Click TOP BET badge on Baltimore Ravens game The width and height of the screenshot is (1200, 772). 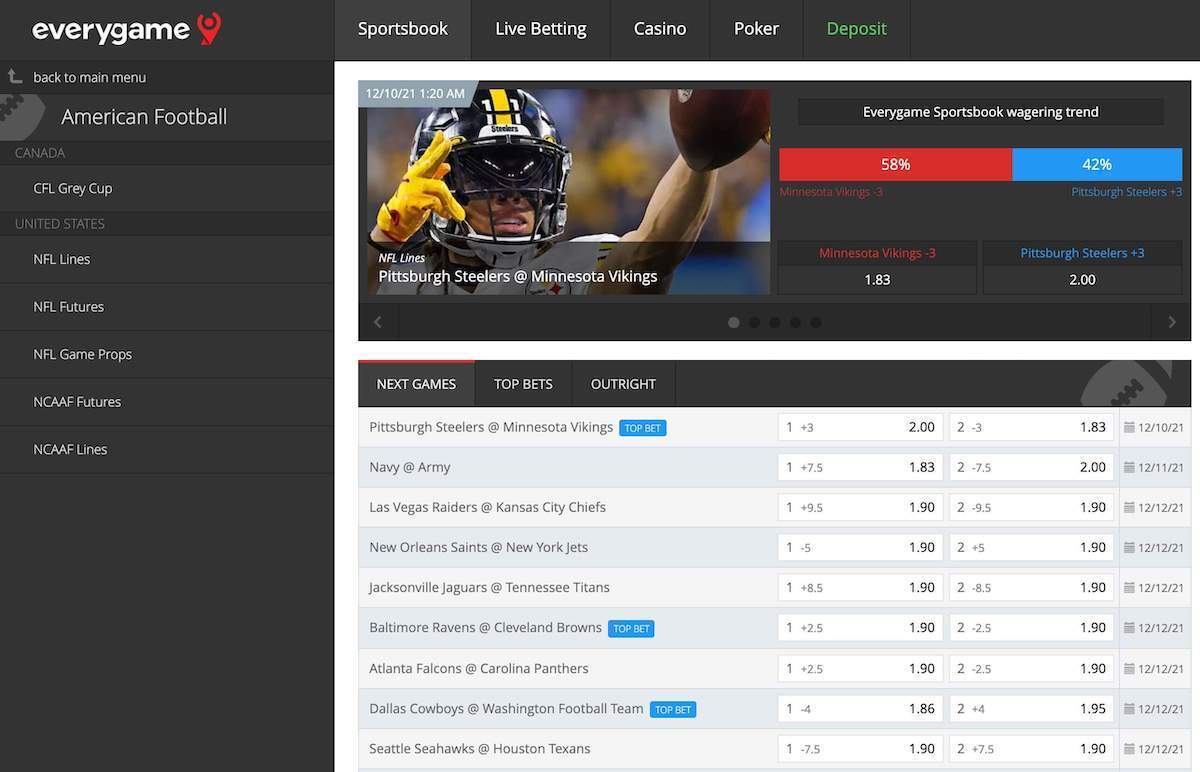(x=631, y=629)
